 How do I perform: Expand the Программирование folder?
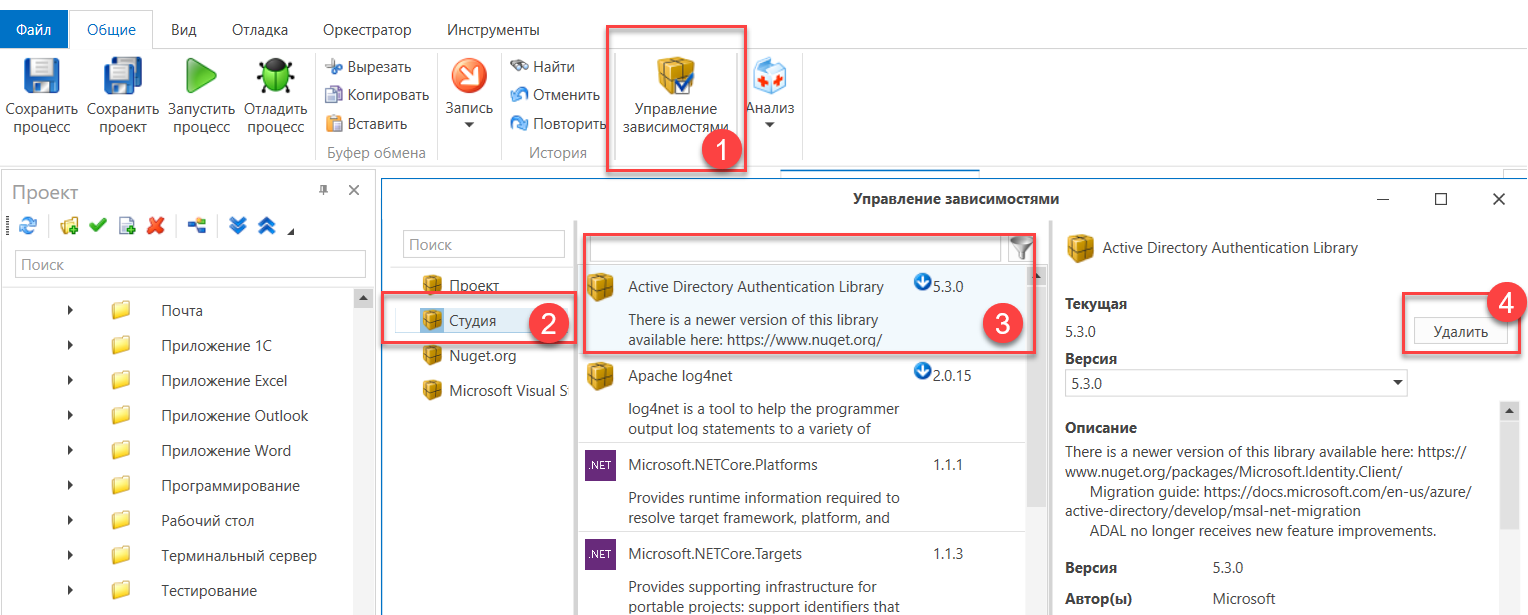click(x=70, y=486)
